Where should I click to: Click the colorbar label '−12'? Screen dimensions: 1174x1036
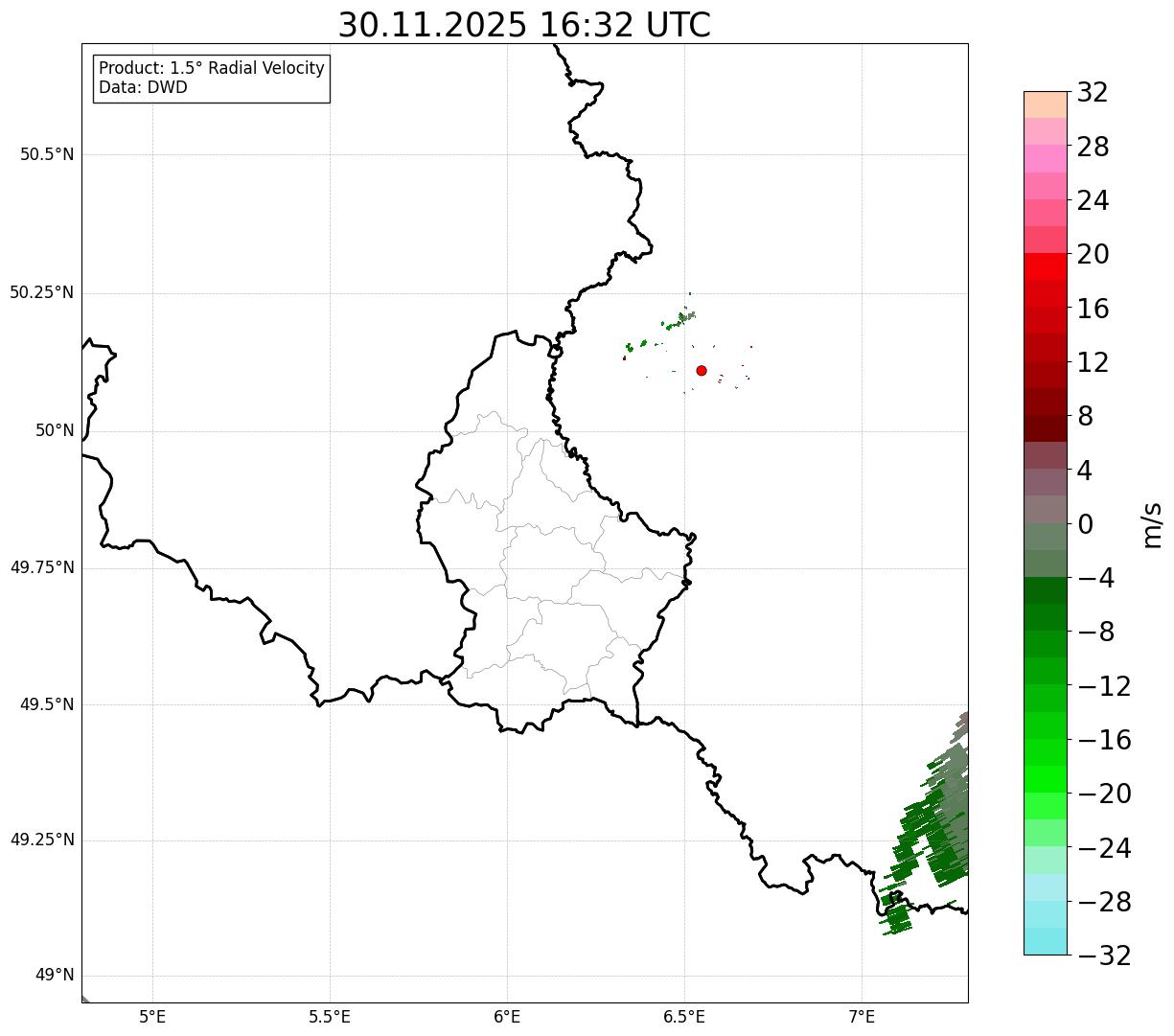(x=1104, y=686)
